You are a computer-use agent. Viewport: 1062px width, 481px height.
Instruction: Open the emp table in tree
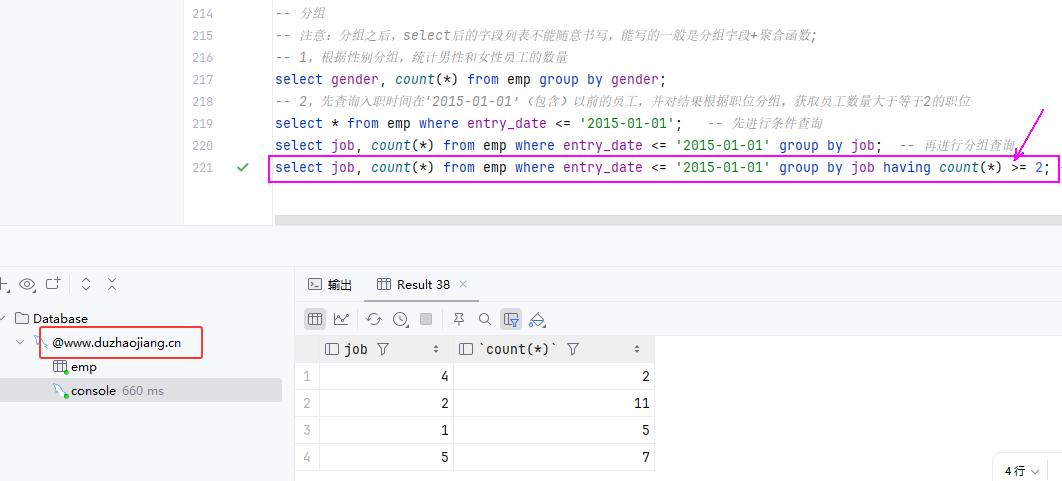click(x=83, y=367)
